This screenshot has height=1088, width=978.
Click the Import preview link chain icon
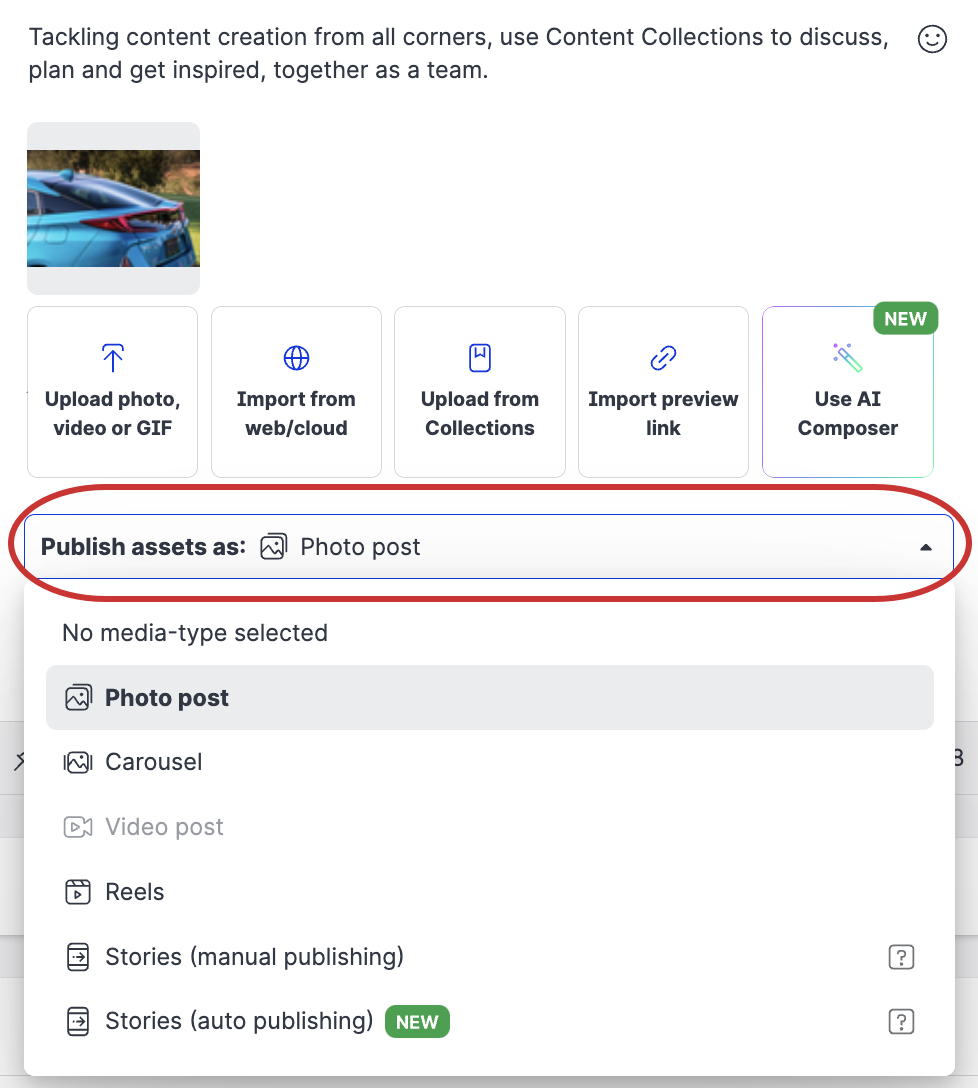tap(663, 357)
